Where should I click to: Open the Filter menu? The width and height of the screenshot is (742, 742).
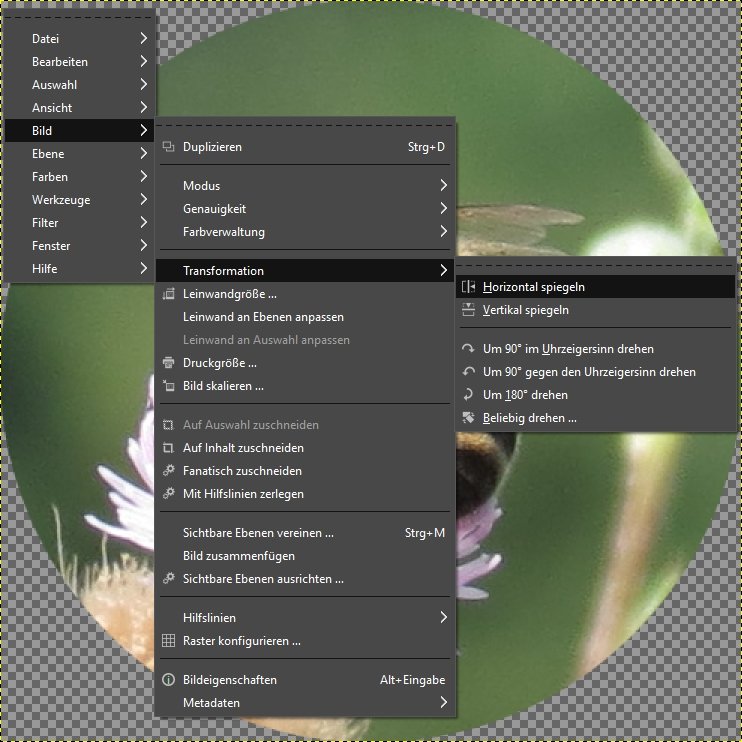(45, 223)
